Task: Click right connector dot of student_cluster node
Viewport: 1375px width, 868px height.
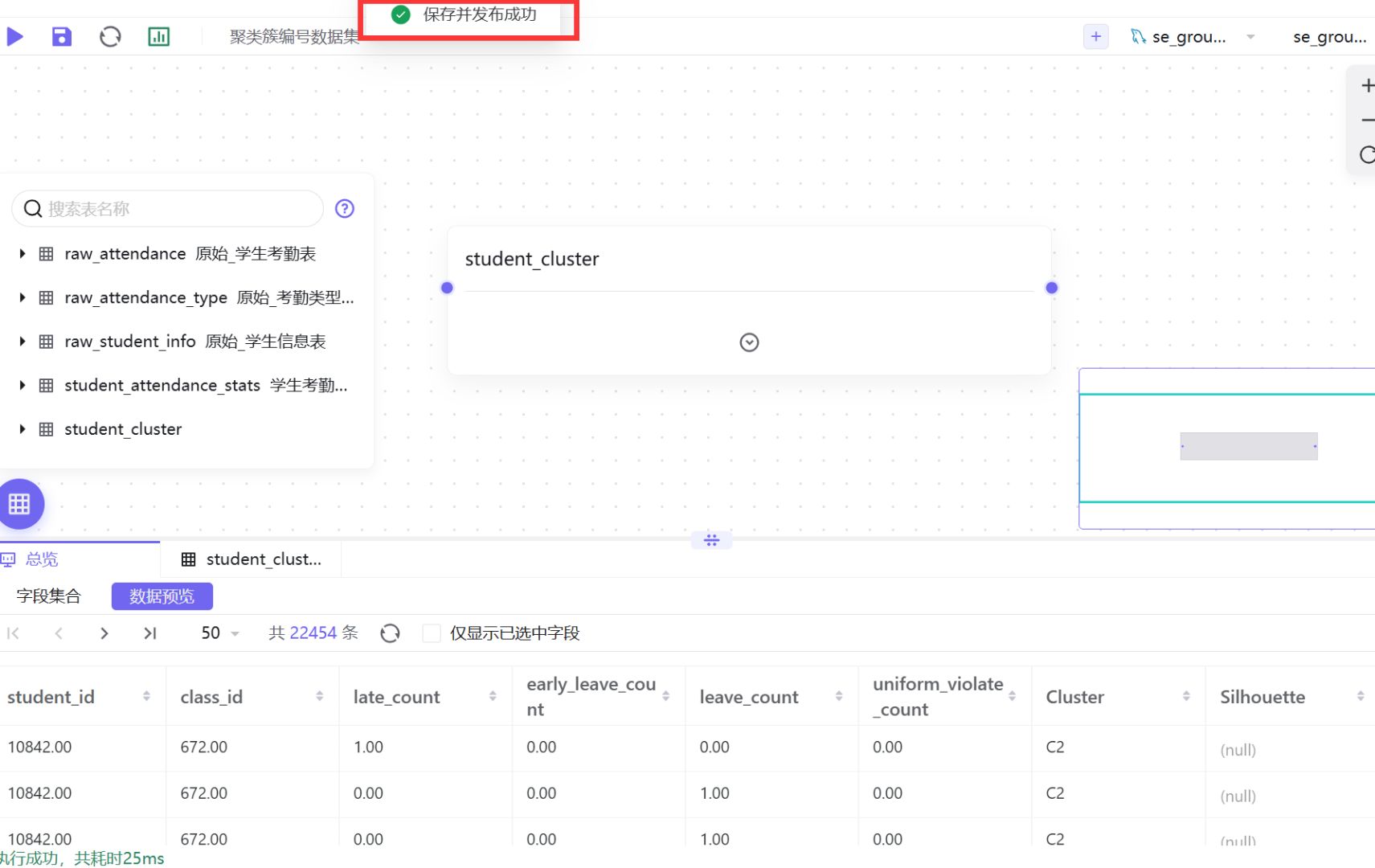Action: tap(1051, 288)
